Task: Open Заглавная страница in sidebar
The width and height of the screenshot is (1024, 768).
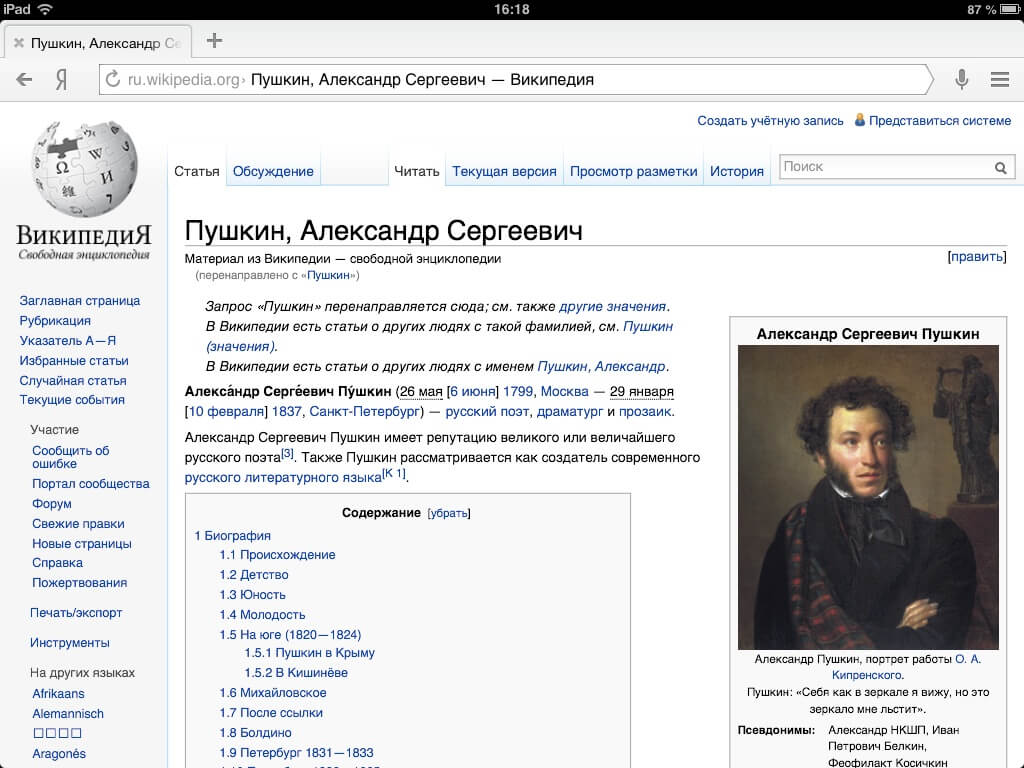Action: tap(80, 300)
